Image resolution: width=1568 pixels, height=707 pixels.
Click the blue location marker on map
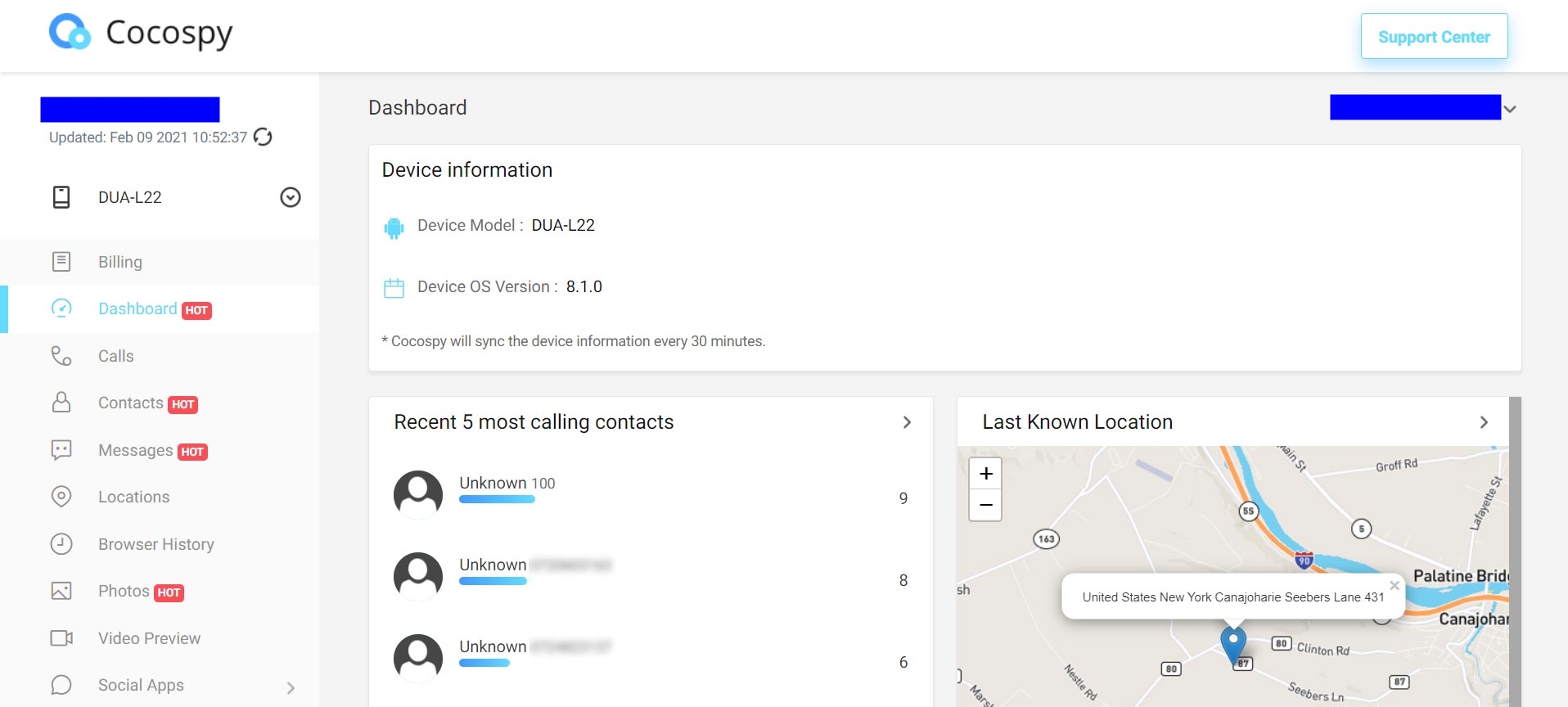[1233, 646]
